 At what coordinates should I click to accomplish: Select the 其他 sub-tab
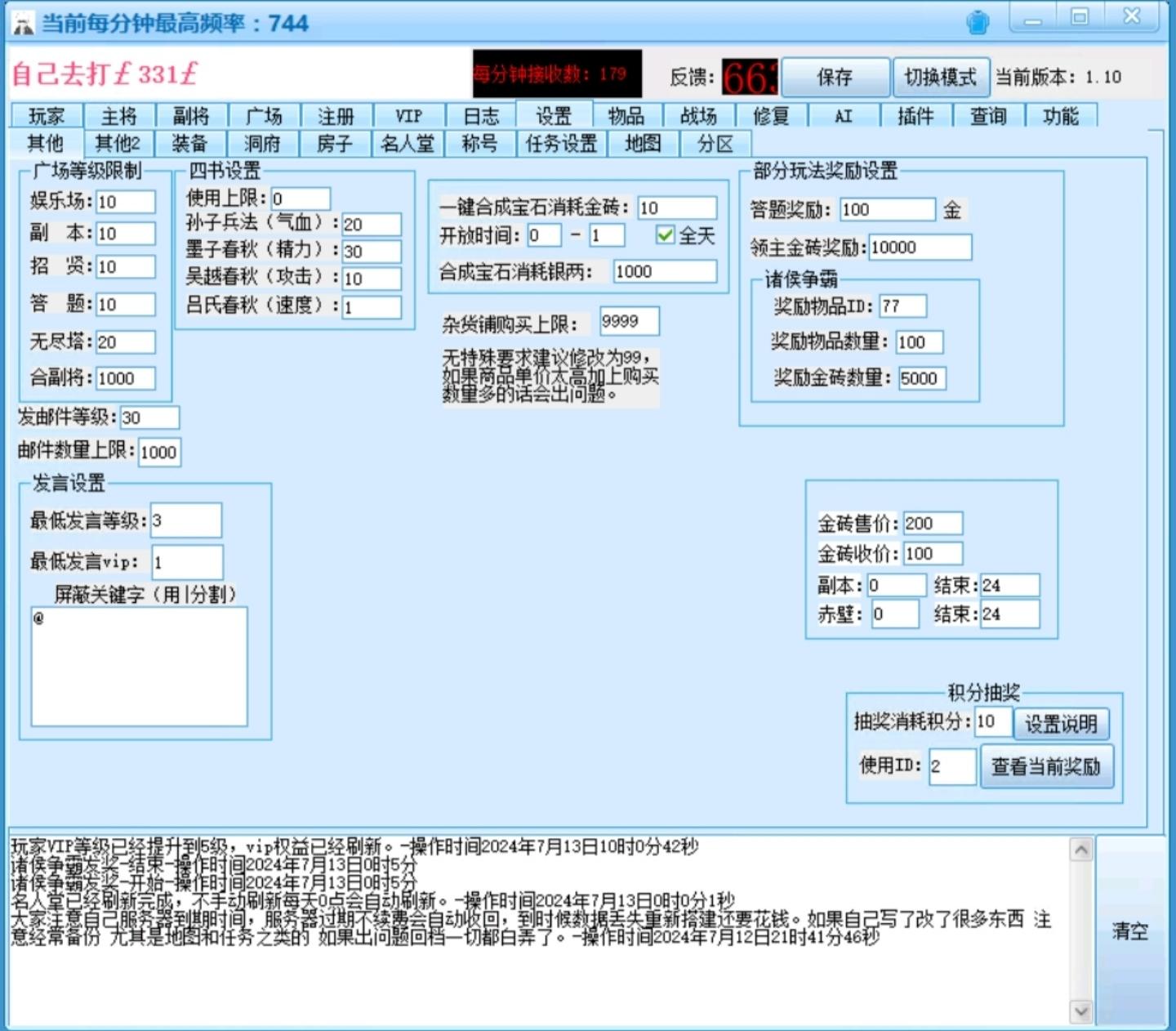click(46, 143)
